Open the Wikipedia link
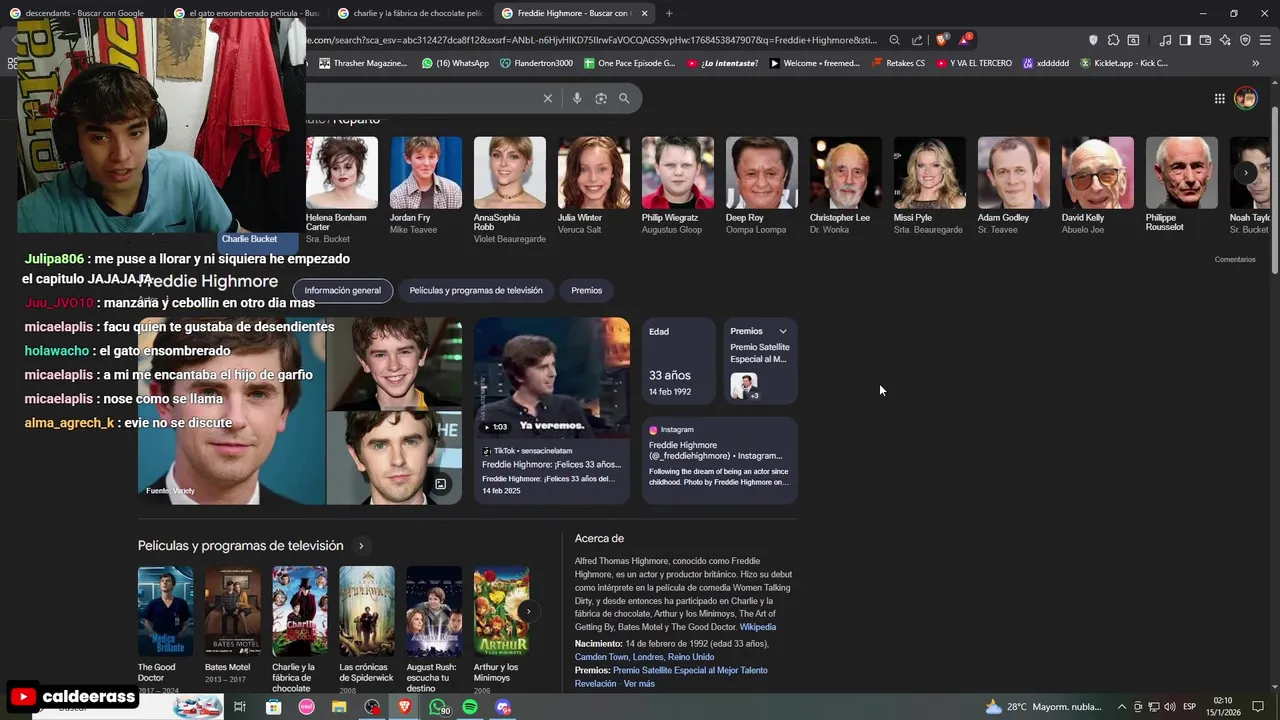 click(758, 627)
